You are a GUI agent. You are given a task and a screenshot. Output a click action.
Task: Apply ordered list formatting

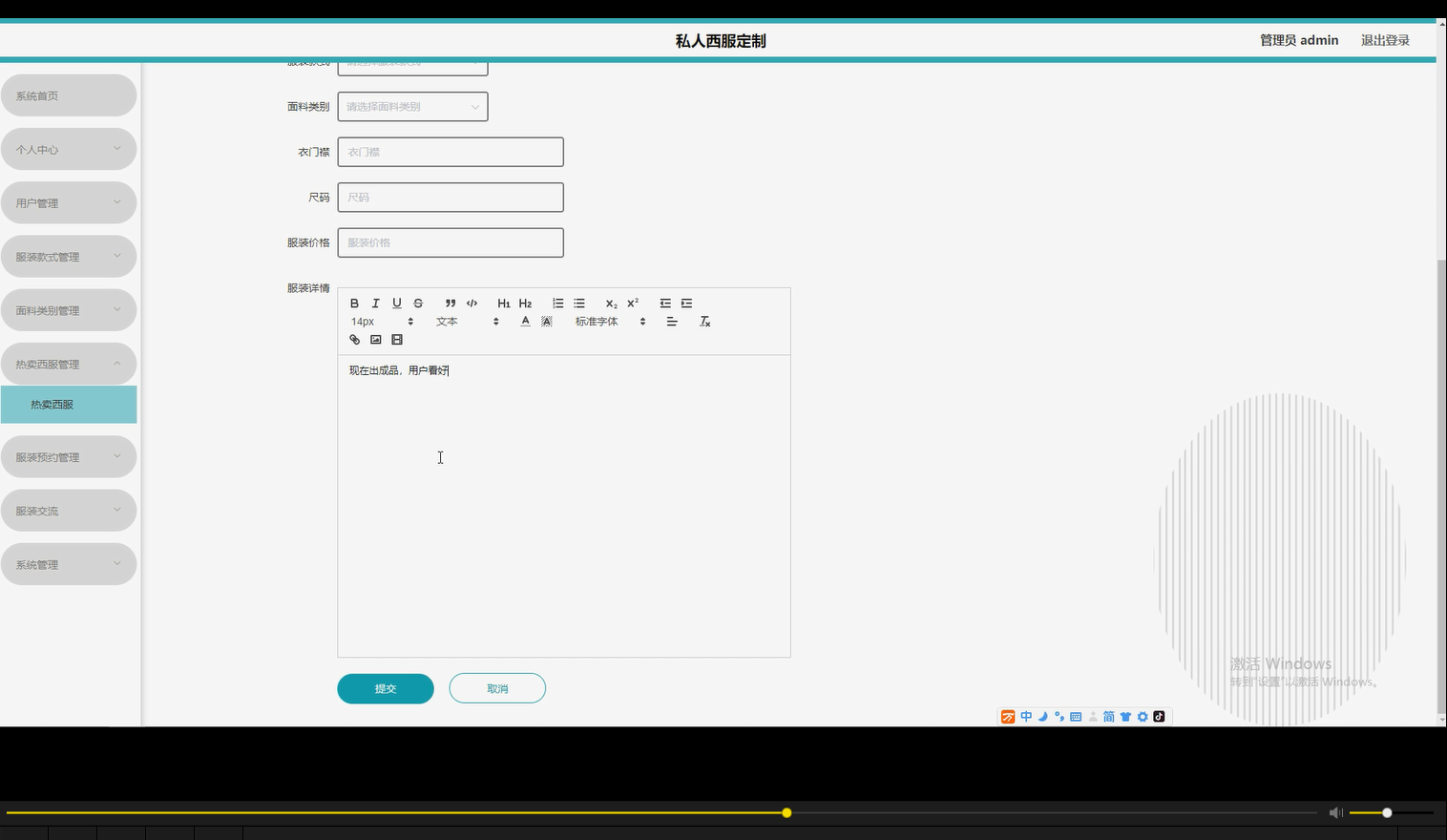(557, 303)
